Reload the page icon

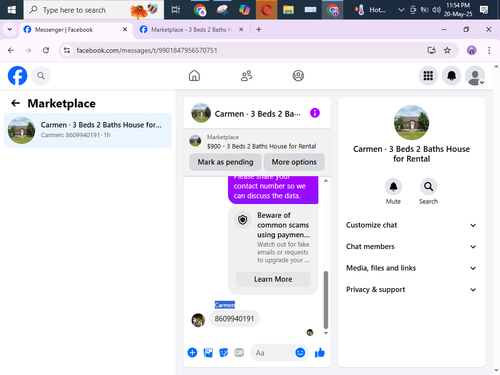pos(46,50)
